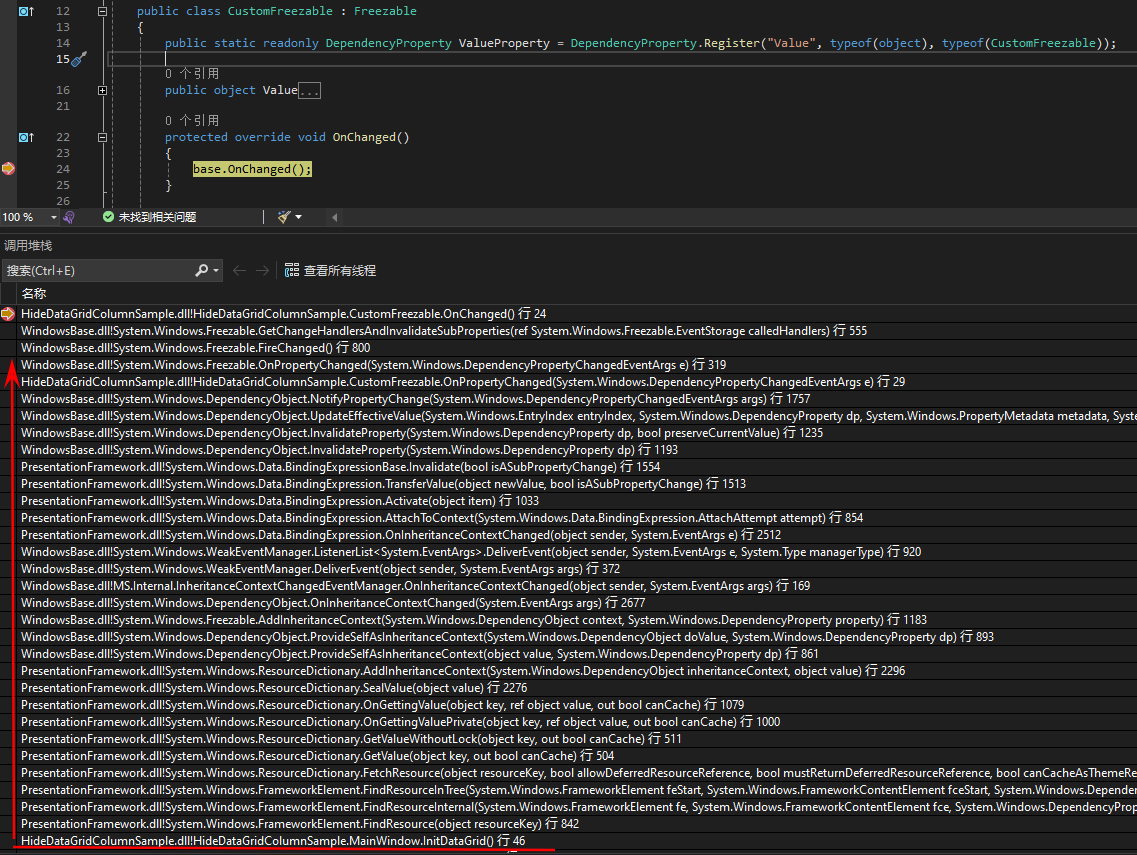The width and height of the screenshot is (1137, 855).
Task: Select Freezable.OnPropertyChanged 行 319 frame
Action: coord(373,365)
